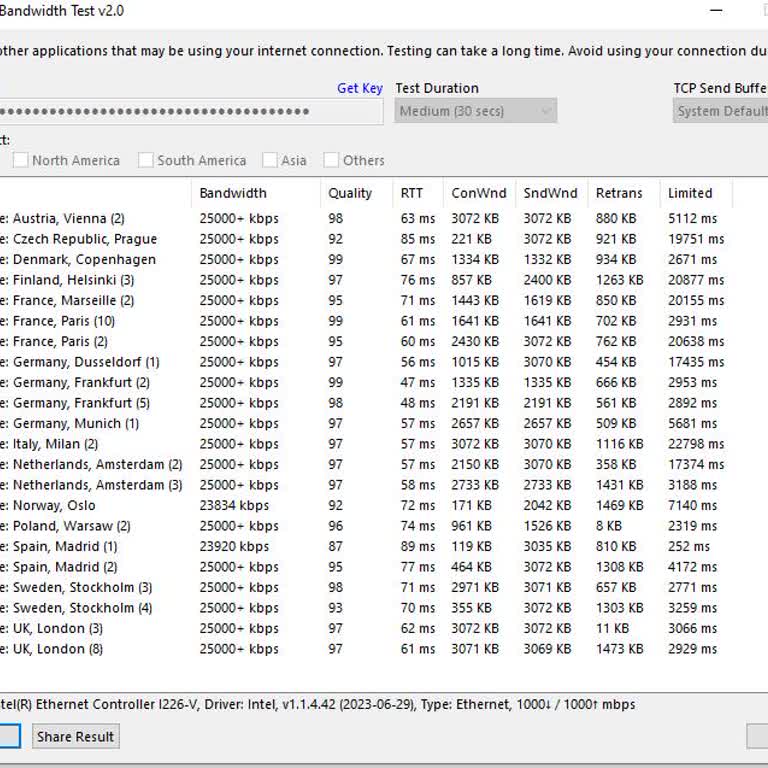Toggle the North America checkbox
768x768 pixels.
coord(20,160)
